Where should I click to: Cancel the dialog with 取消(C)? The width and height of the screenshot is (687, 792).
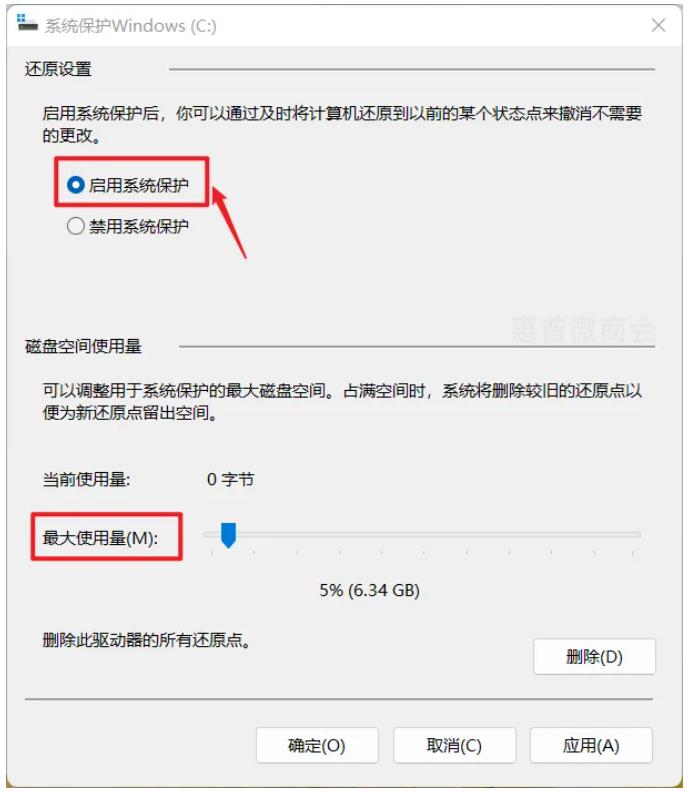pyautogui.click(x=454, y=745)
